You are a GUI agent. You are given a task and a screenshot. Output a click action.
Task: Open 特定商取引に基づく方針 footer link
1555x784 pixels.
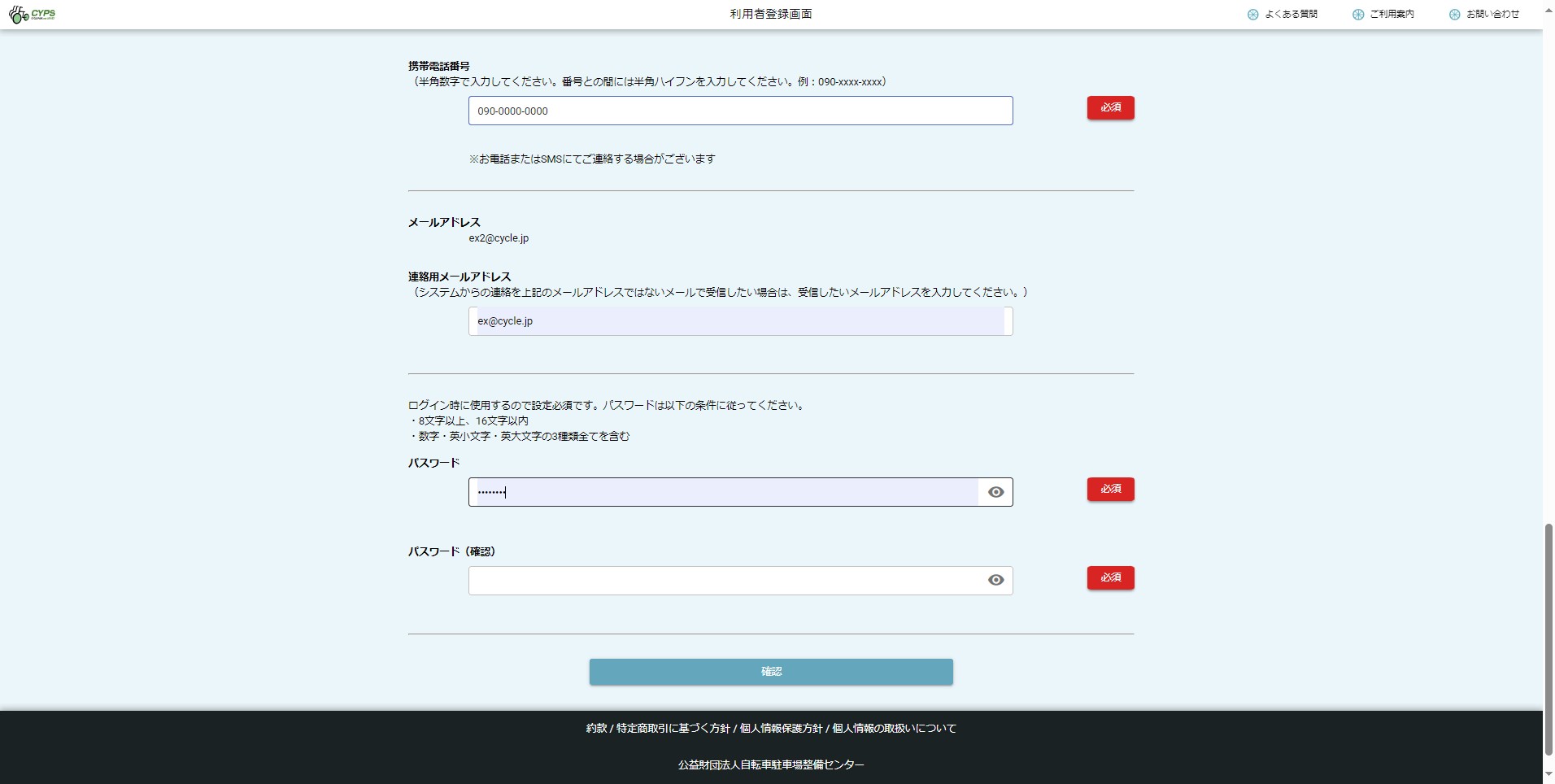click(x=673, y=729)
